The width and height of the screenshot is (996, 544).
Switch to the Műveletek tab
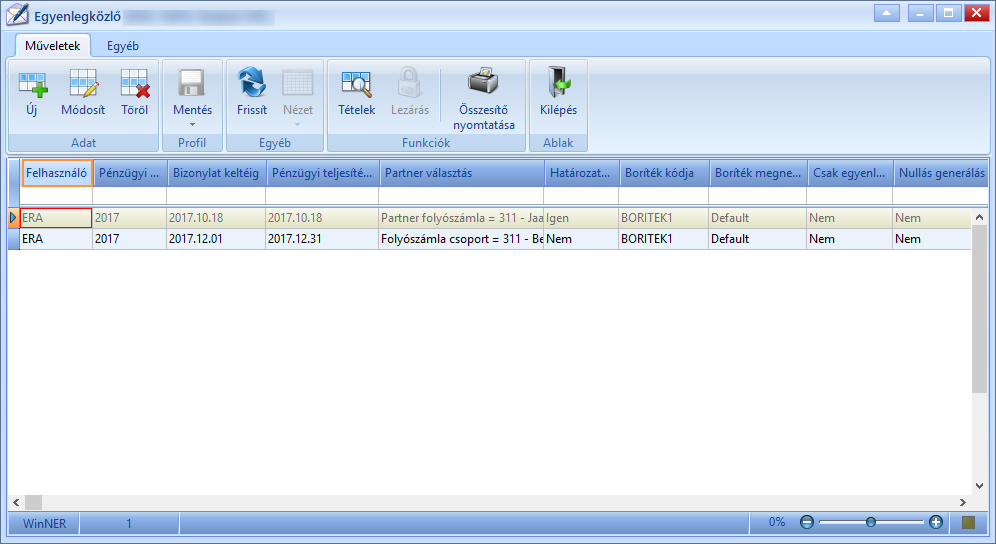53,46
